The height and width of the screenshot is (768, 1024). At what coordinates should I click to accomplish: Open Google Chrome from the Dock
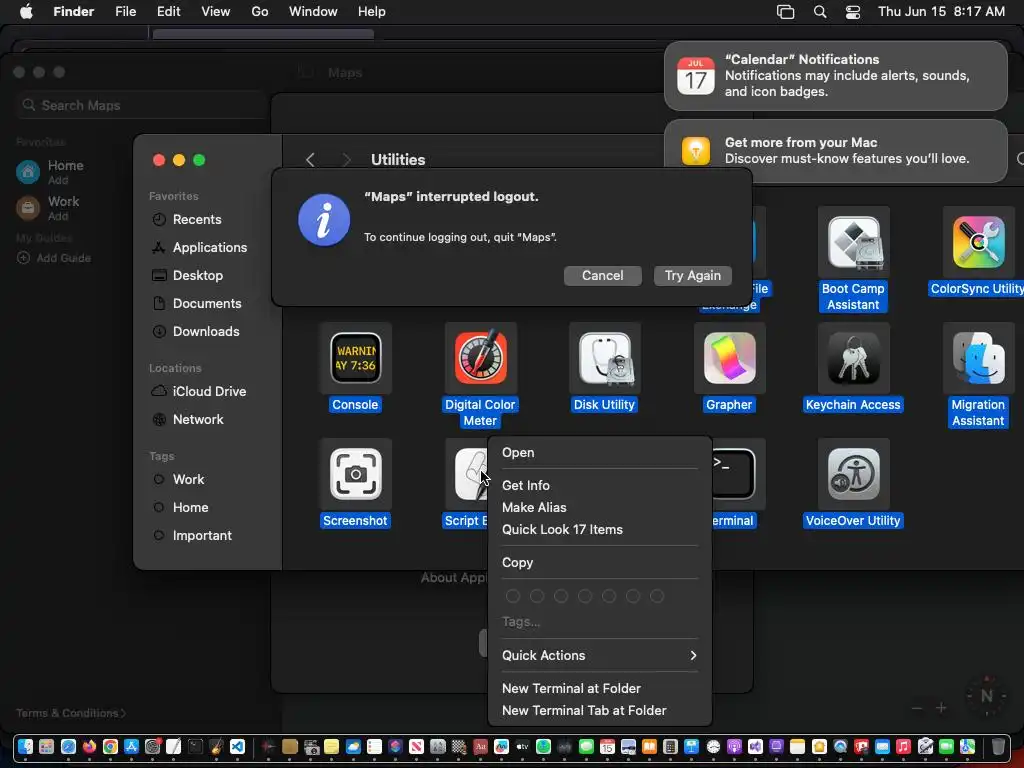pos(110,746)
